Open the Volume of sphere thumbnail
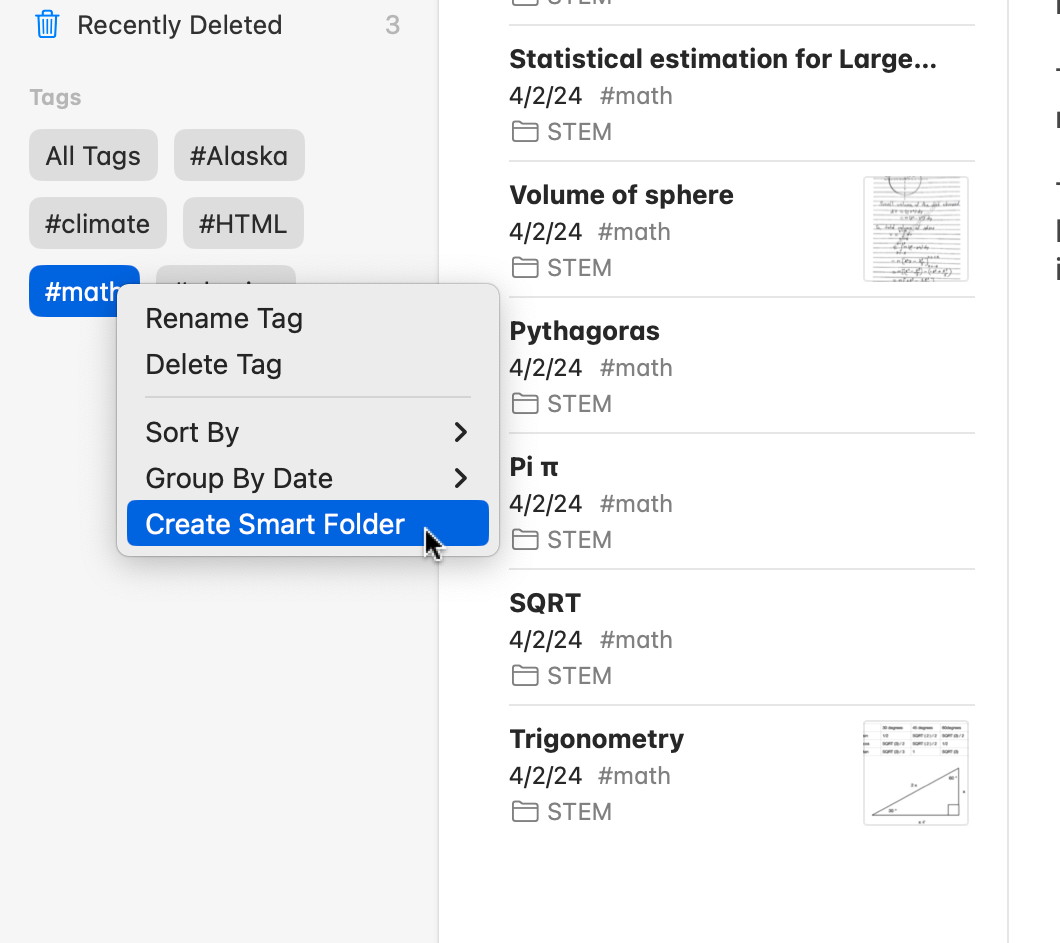The image size is (1060, 943). 915,229
